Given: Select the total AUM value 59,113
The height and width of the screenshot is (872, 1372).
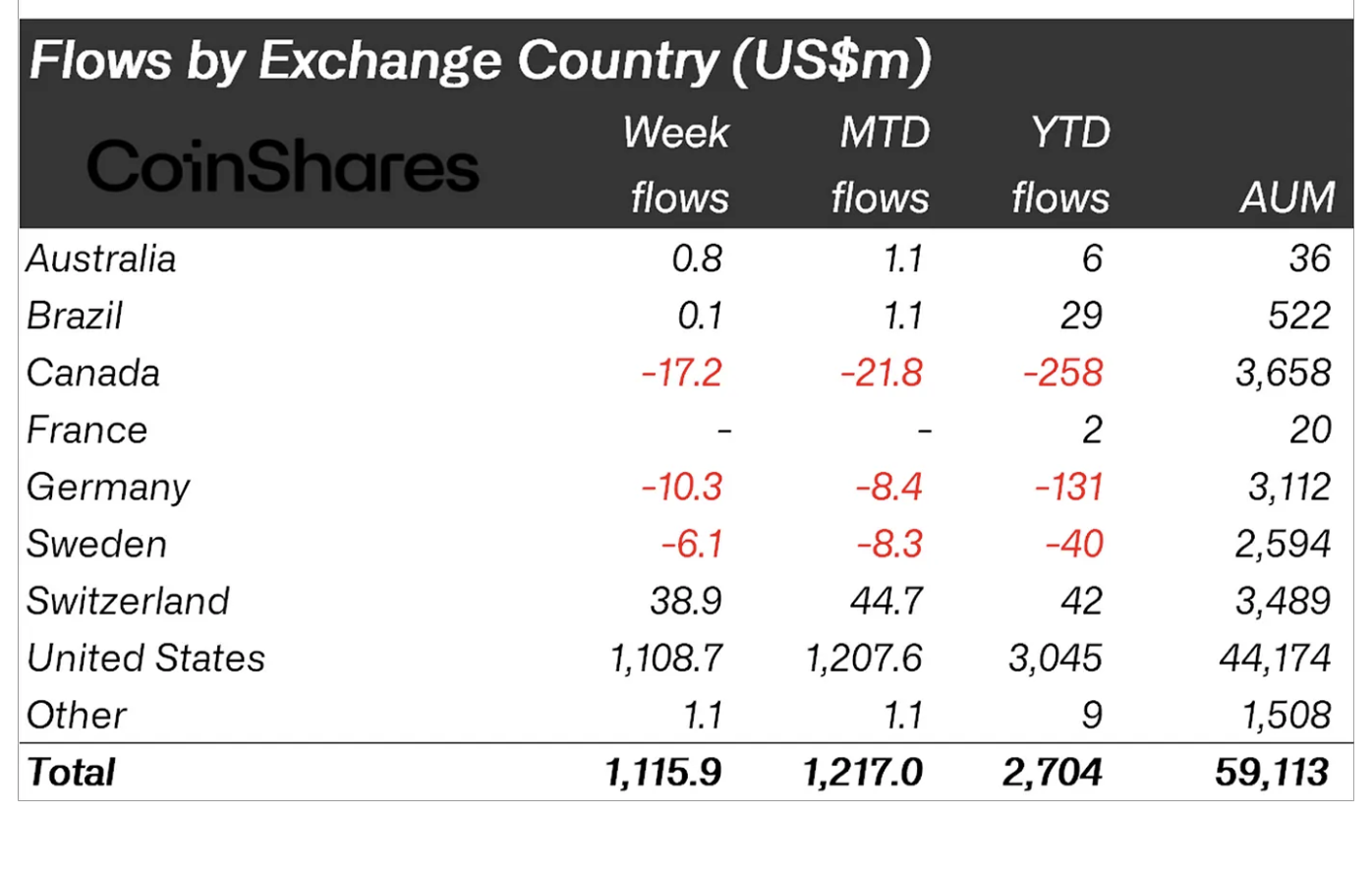Looking at the screenshot, I should pos(1273,772).
